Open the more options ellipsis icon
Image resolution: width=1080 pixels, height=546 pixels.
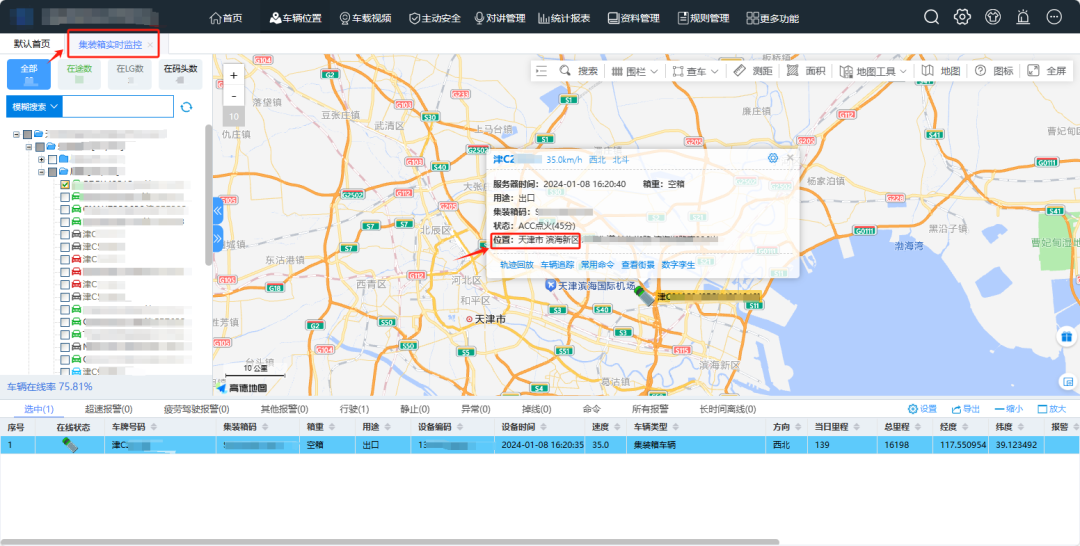1054,17
